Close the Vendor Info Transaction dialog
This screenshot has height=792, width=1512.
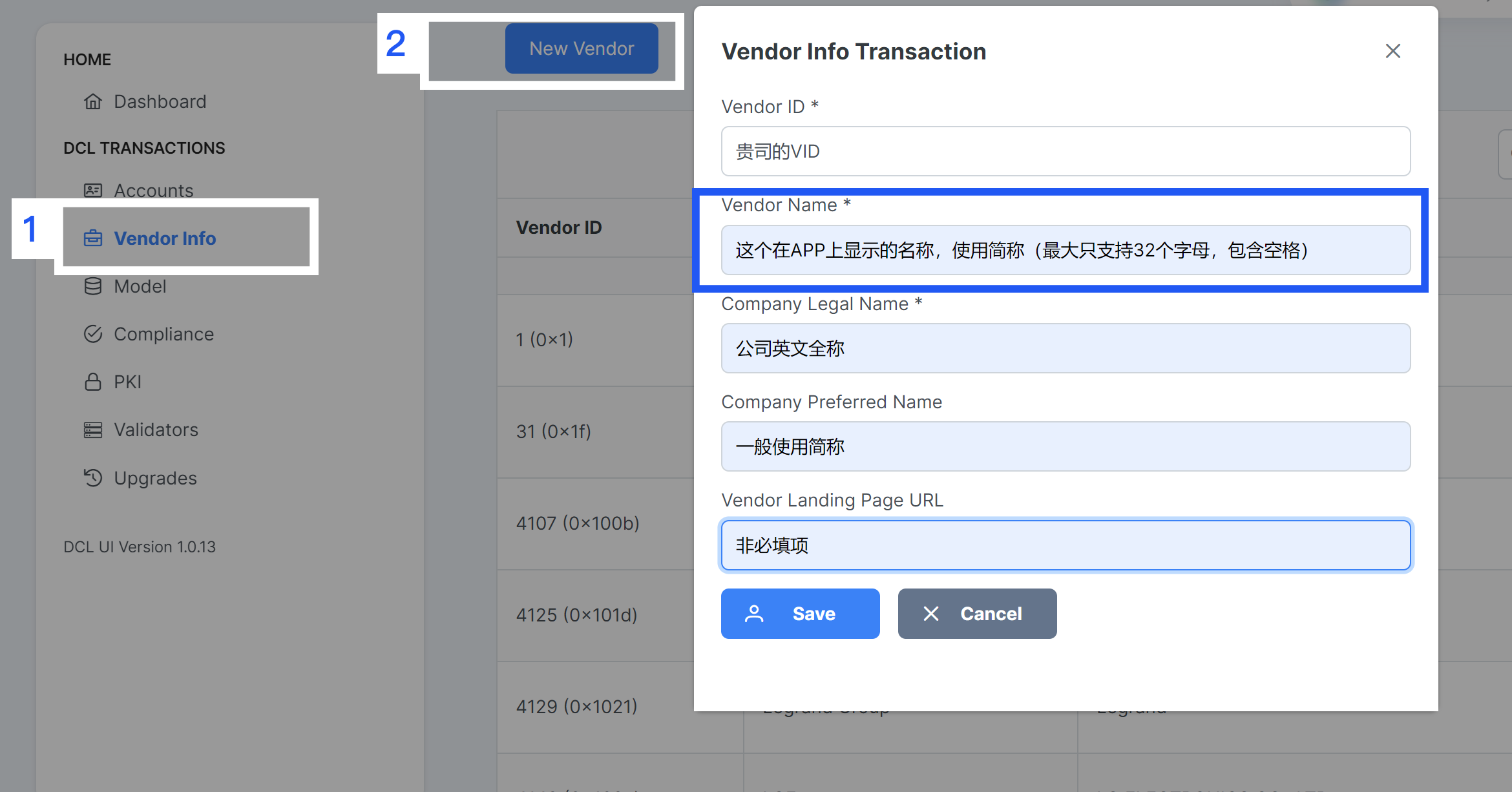pyautogui.click(x=1392, y=51)
